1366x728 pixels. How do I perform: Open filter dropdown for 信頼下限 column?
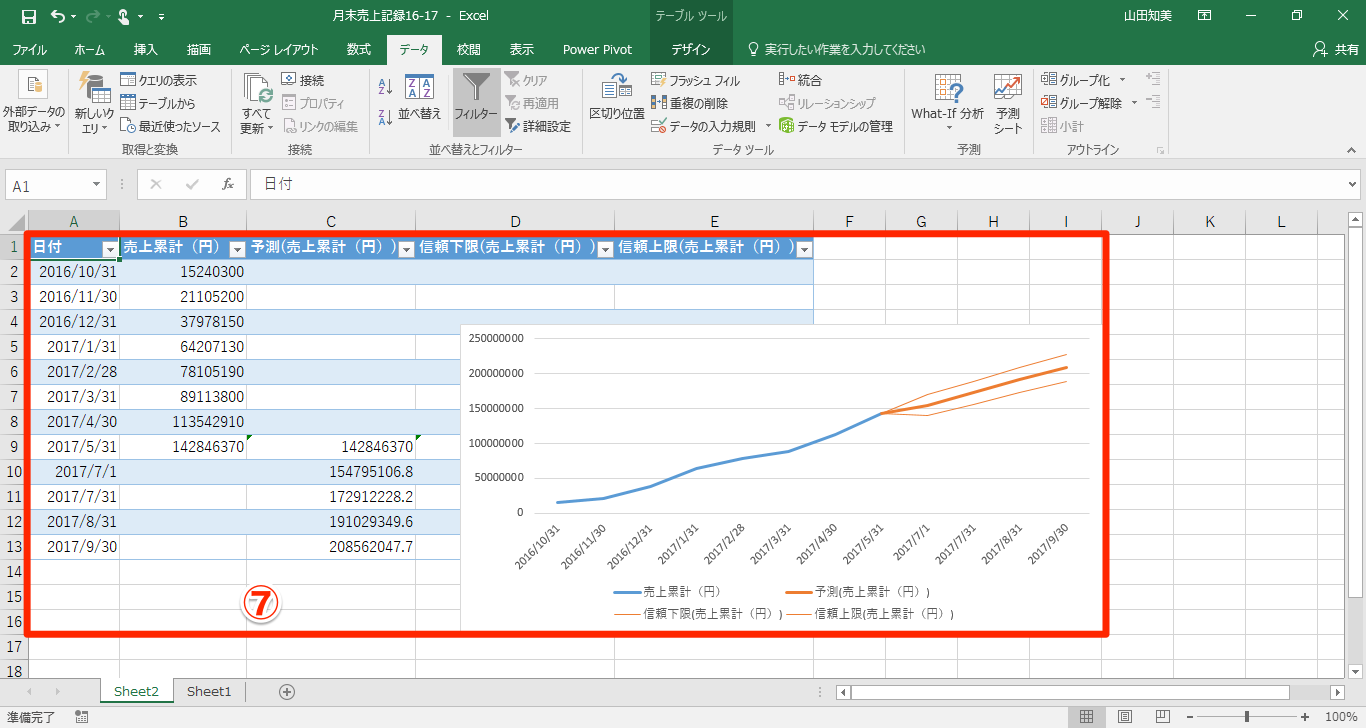(x=605, y=249)
